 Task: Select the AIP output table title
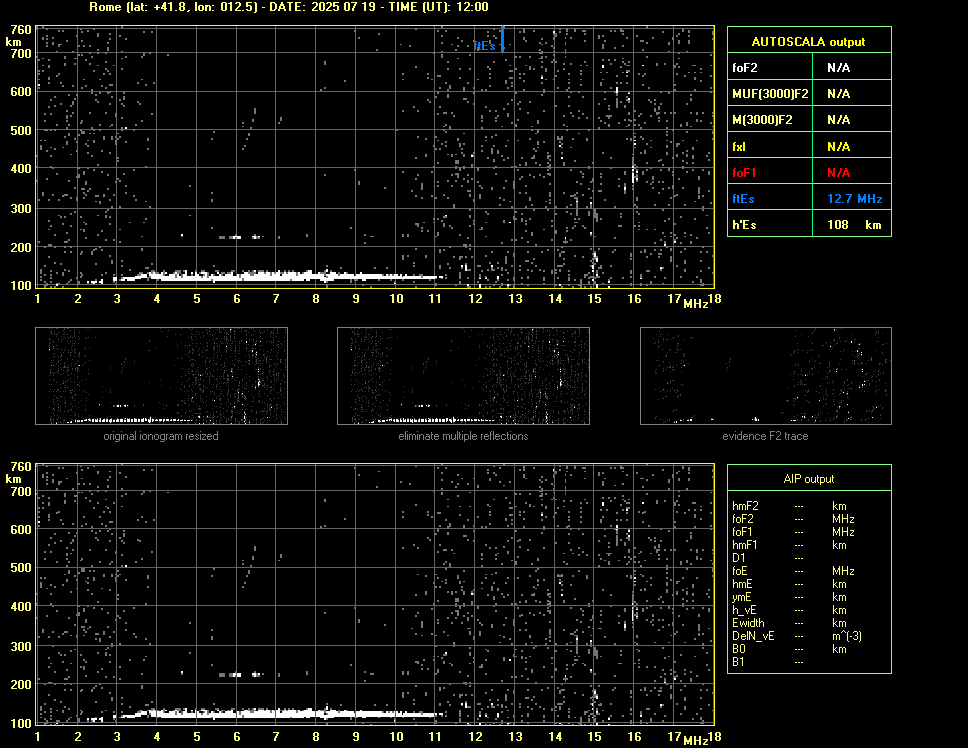[x=809, y=479]
